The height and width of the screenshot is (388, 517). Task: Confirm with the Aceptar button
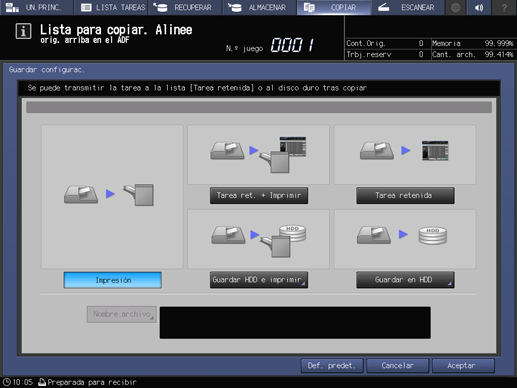[x=463, y=366]
